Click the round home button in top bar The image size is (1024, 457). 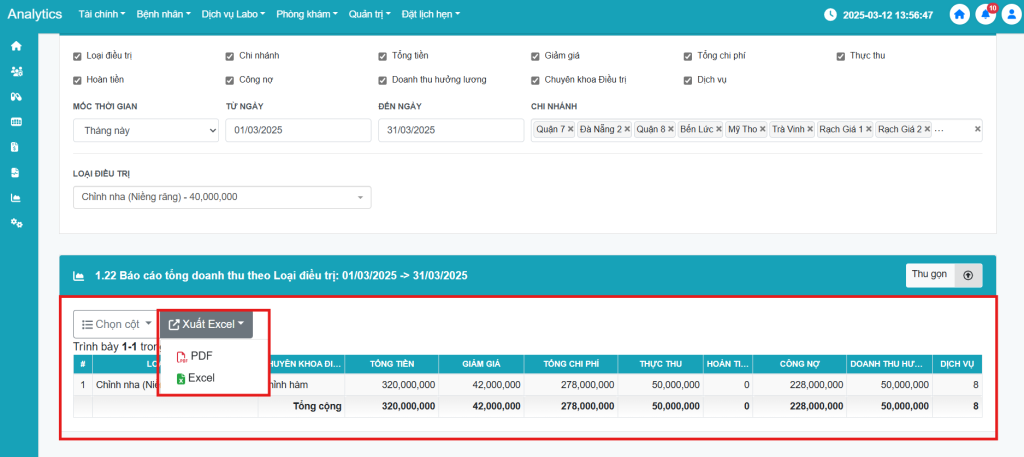tap(960, 14)
